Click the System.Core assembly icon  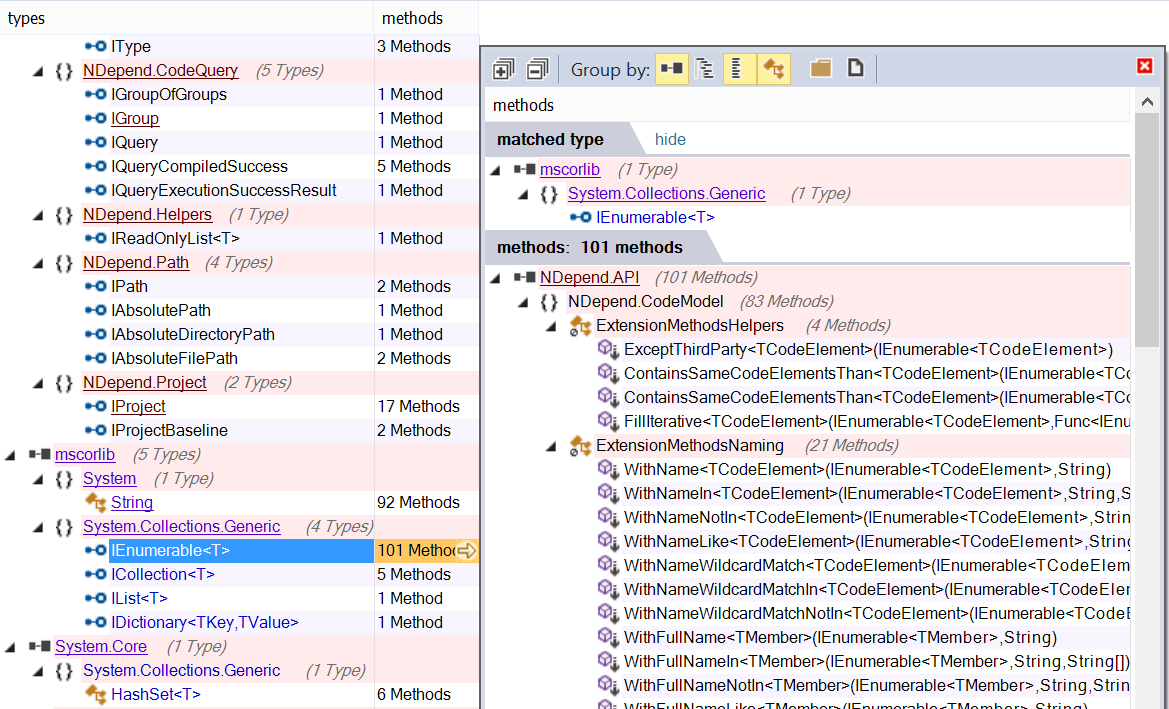click(40, 646)
